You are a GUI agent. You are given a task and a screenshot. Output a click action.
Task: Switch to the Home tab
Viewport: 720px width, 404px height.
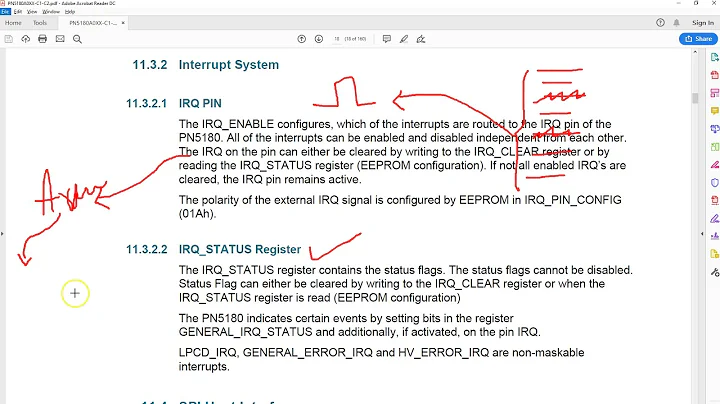pos(13,22)
